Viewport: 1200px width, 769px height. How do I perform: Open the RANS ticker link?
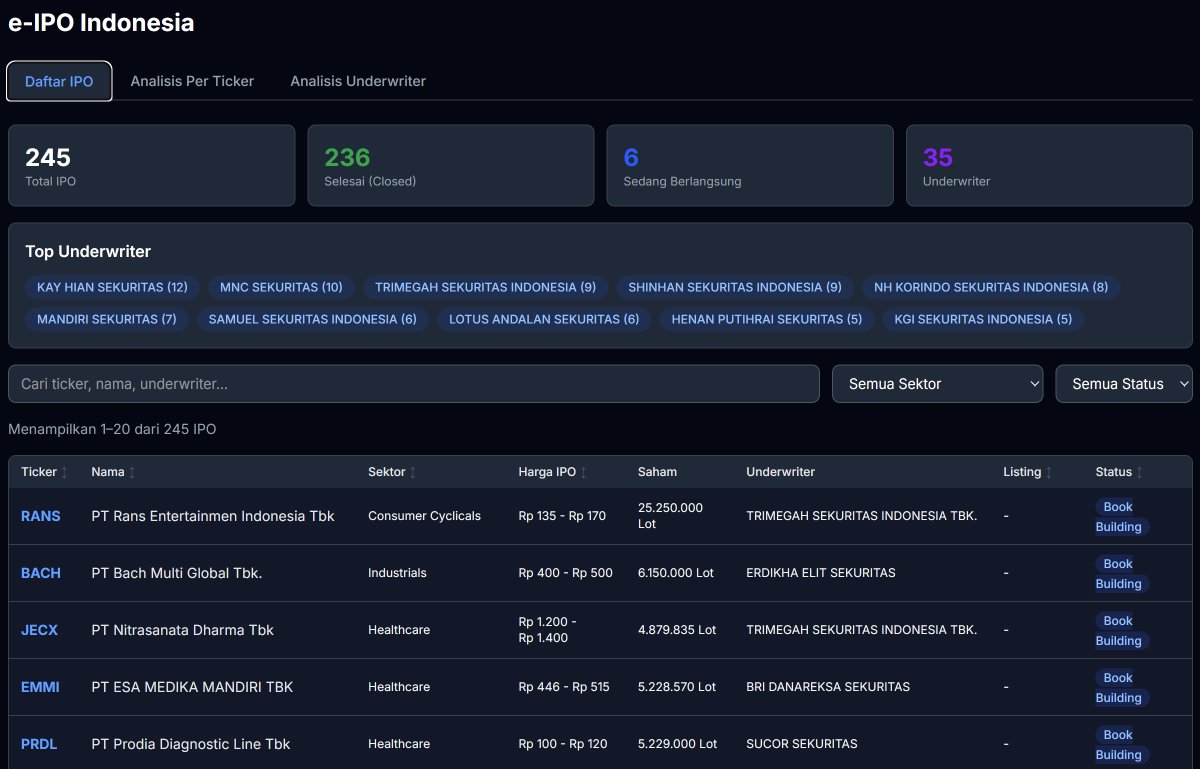click(x=41, y=516)
